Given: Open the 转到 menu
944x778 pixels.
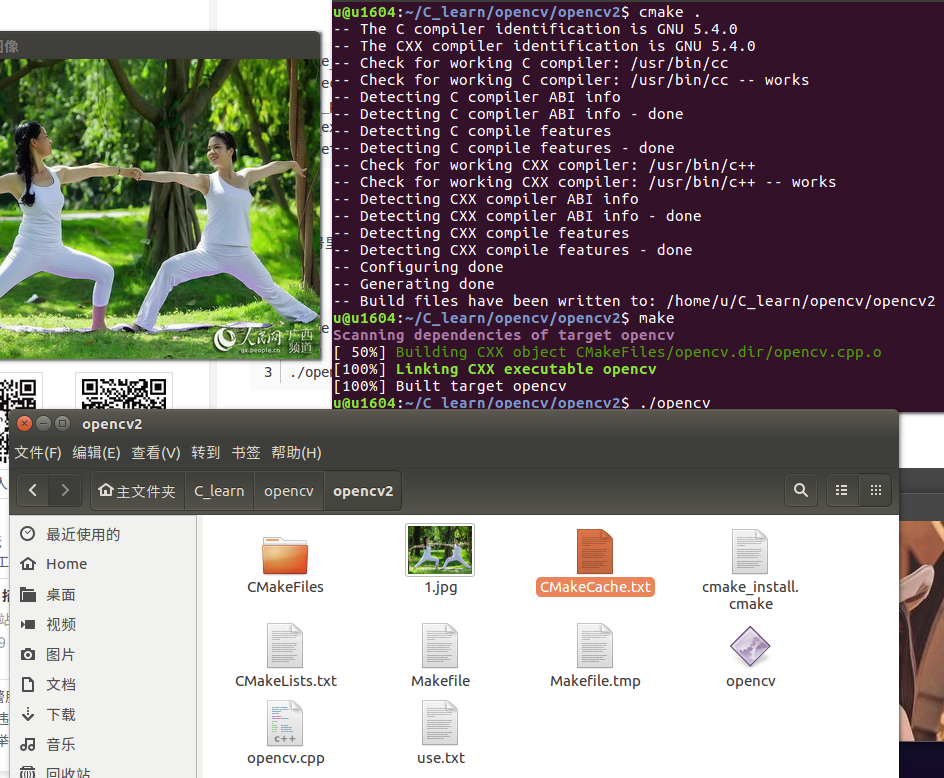Looking at the screenshot, I should [205, 452].
